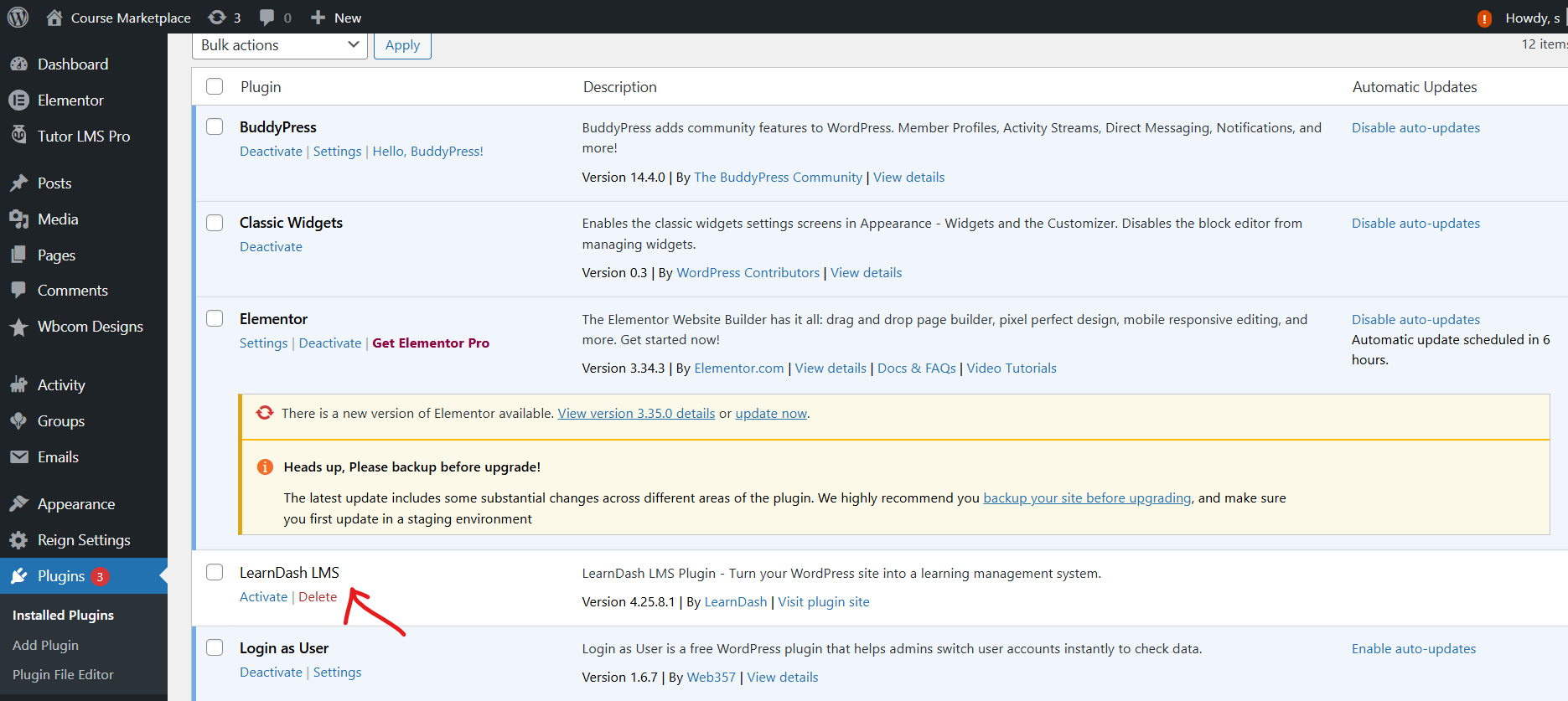The height and width of the screenshot is (701, 1568).
Task: Open the Reign Settings menu
Action: [84, 540]
